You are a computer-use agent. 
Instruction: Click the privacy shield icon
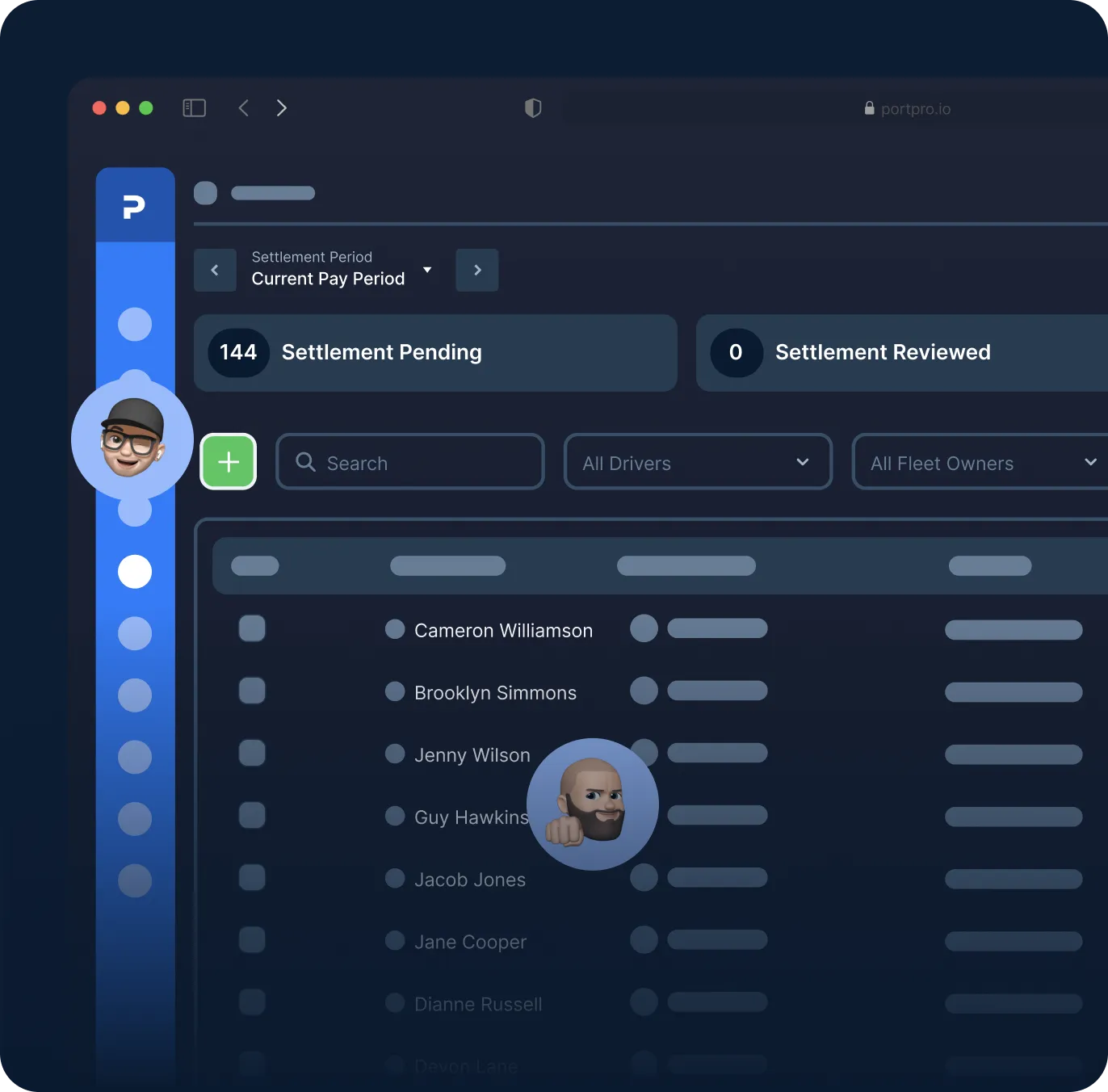533,108
